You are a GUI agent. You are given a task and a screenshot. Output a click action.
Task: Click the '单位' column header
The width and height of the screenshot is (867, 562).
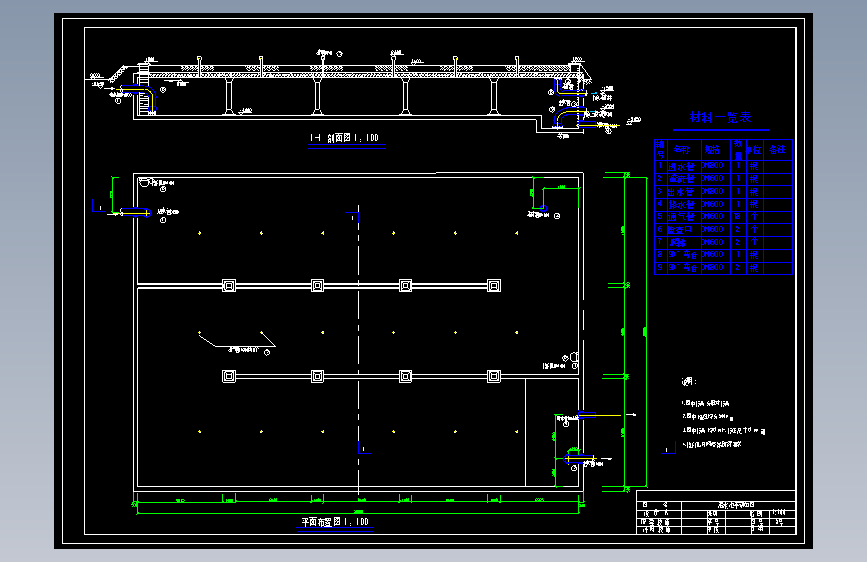coord(753,149)
